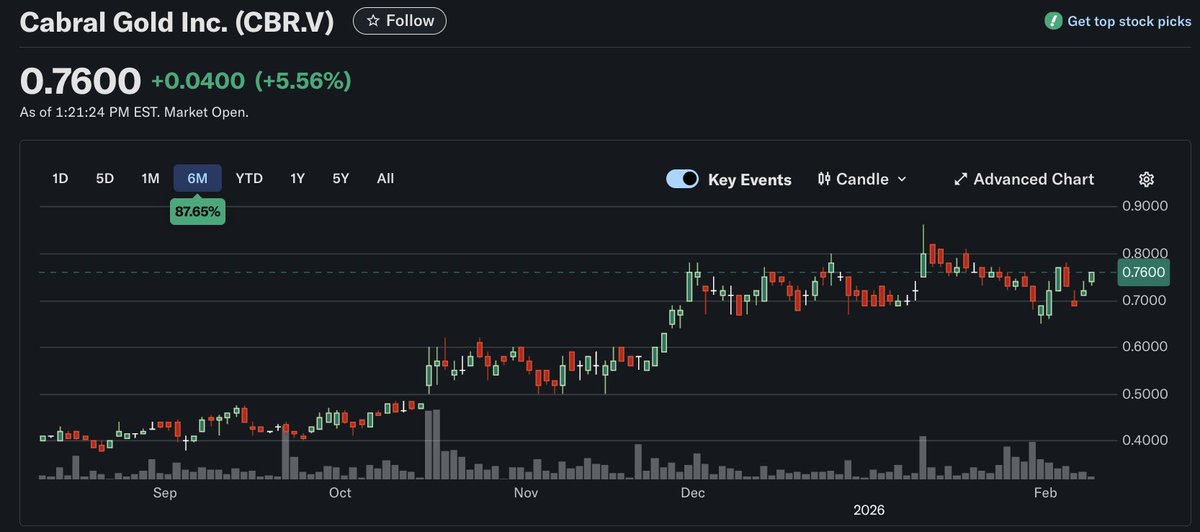The image size is (1200, 532).
Task: Select the 1M time range
Action: [x=150, y=179]
